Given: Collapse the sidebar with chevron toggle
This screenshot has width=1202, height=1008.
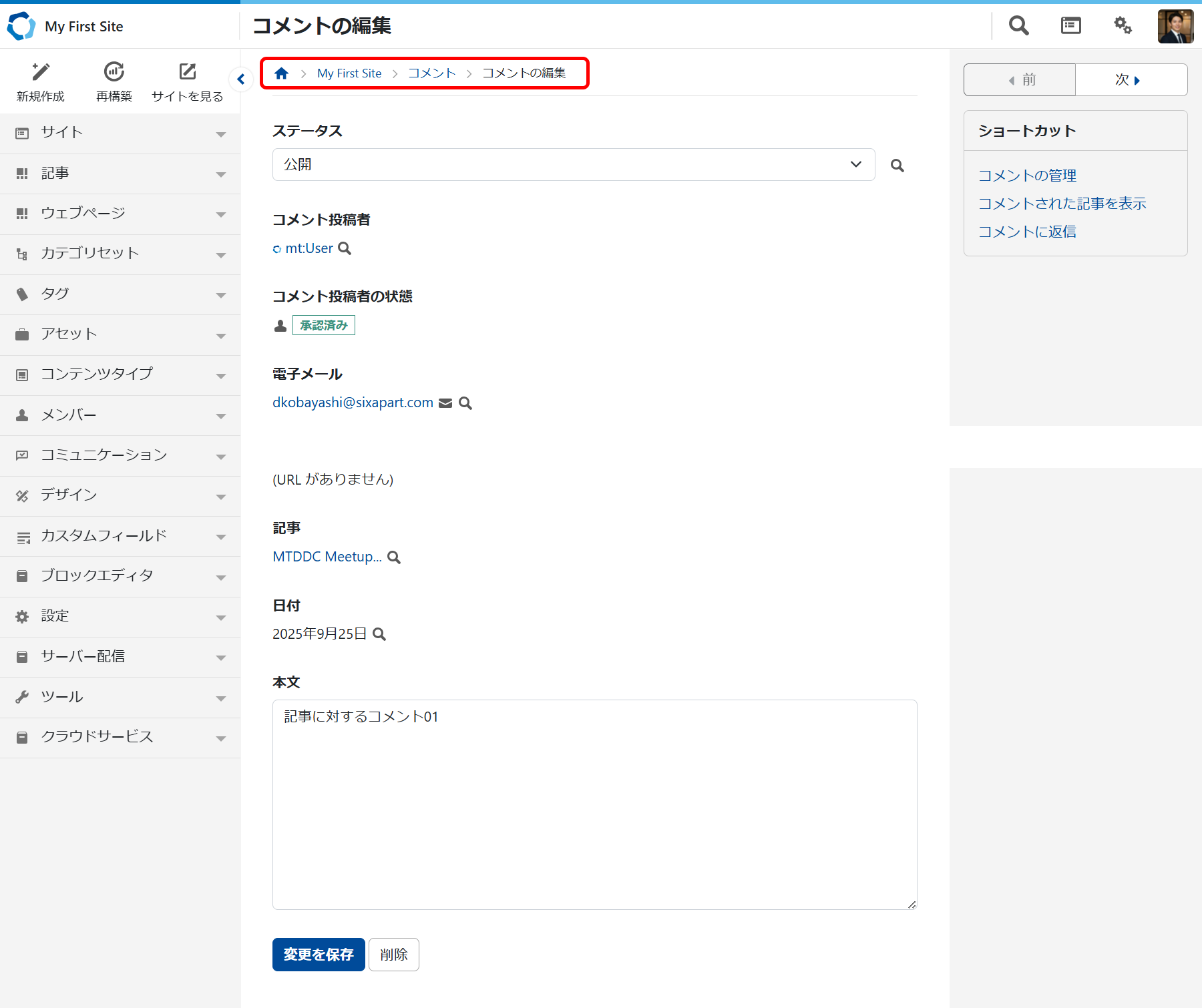Looking at the screenshot, I should [241, 79].
